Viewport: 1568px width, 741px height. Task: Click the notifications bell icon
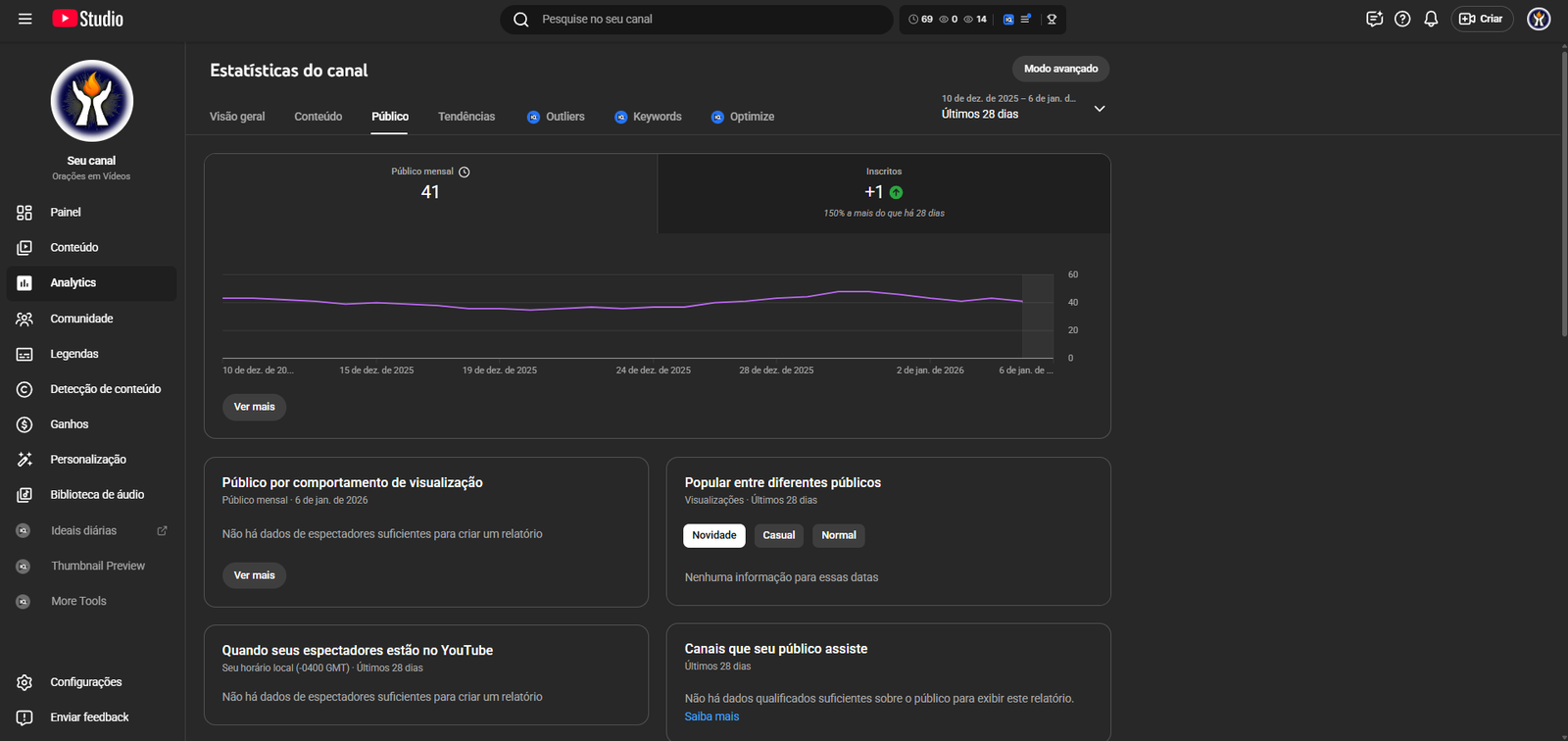pyautogui.click(x=1431, y=19)
